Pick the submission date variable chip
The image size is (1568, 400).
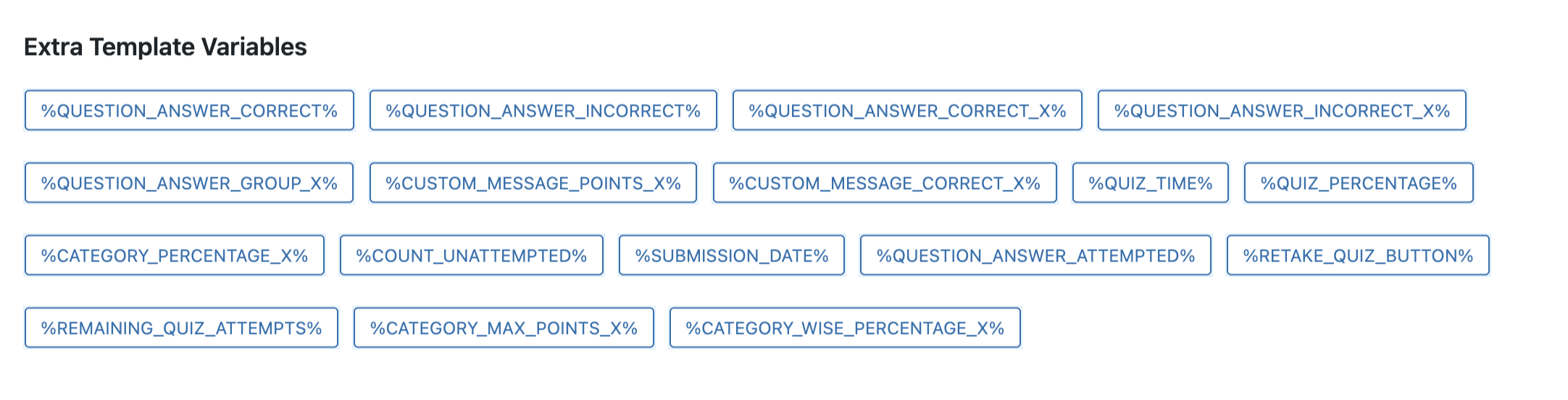coord(731,256)
